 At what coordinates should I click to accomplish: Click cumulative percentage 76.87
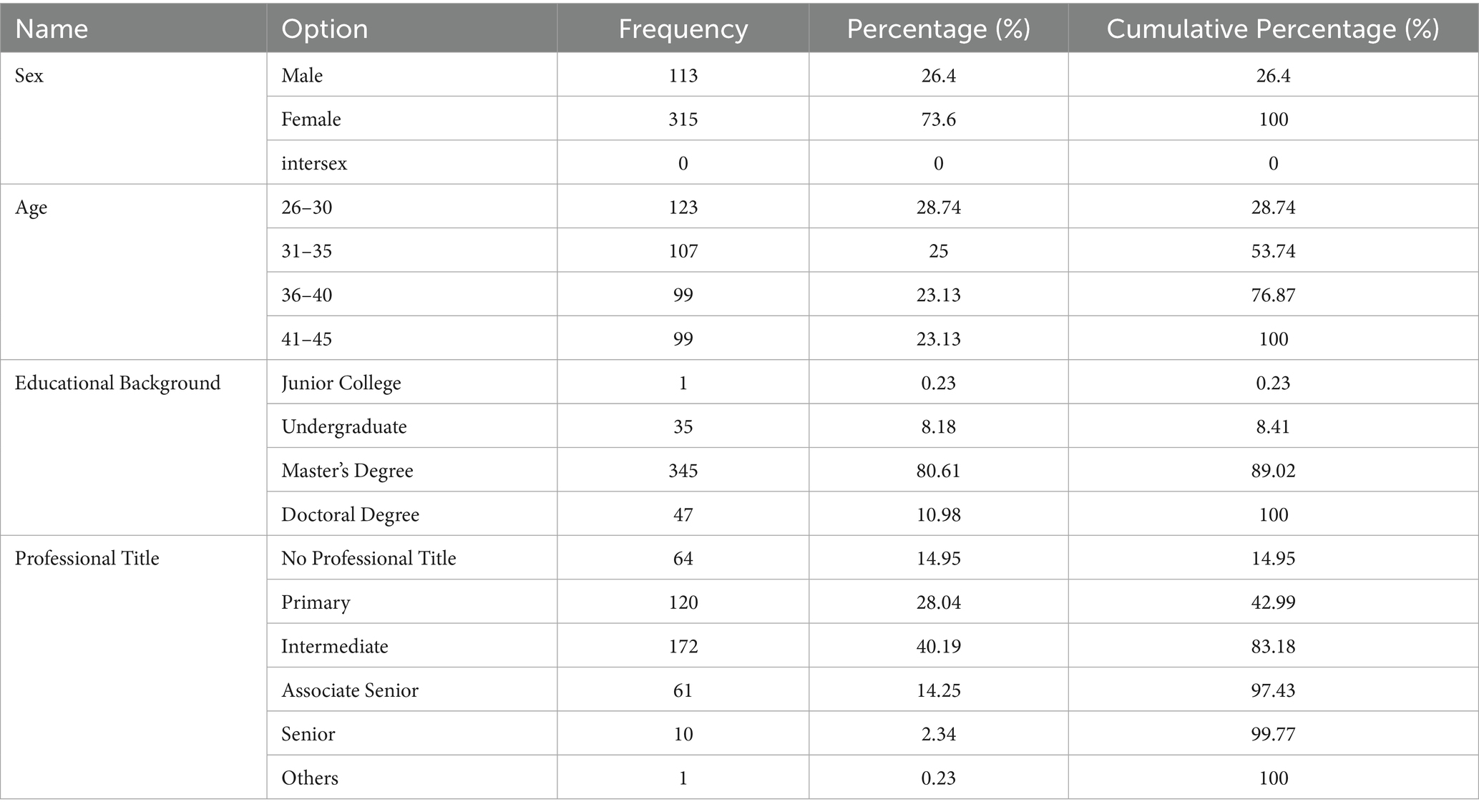(x=1273, y=295)
